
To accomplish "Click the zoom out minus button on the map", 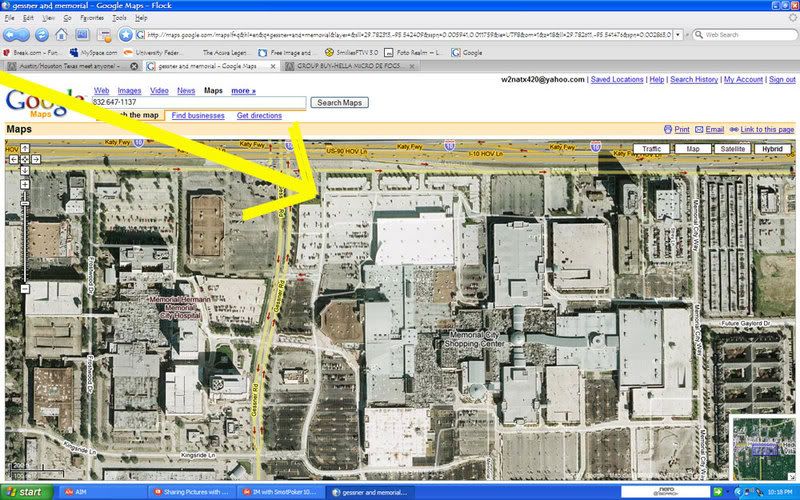I will pyautogui.click(x=26, y=289).
